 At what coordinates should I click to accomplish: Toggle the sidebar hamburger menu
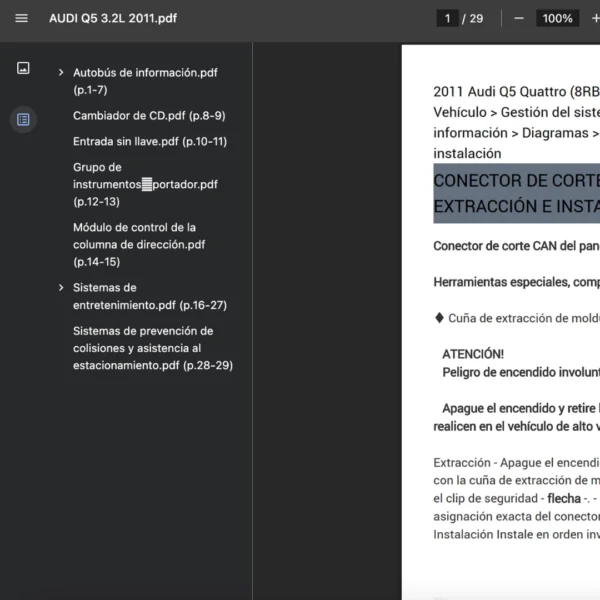click(22, 18)
